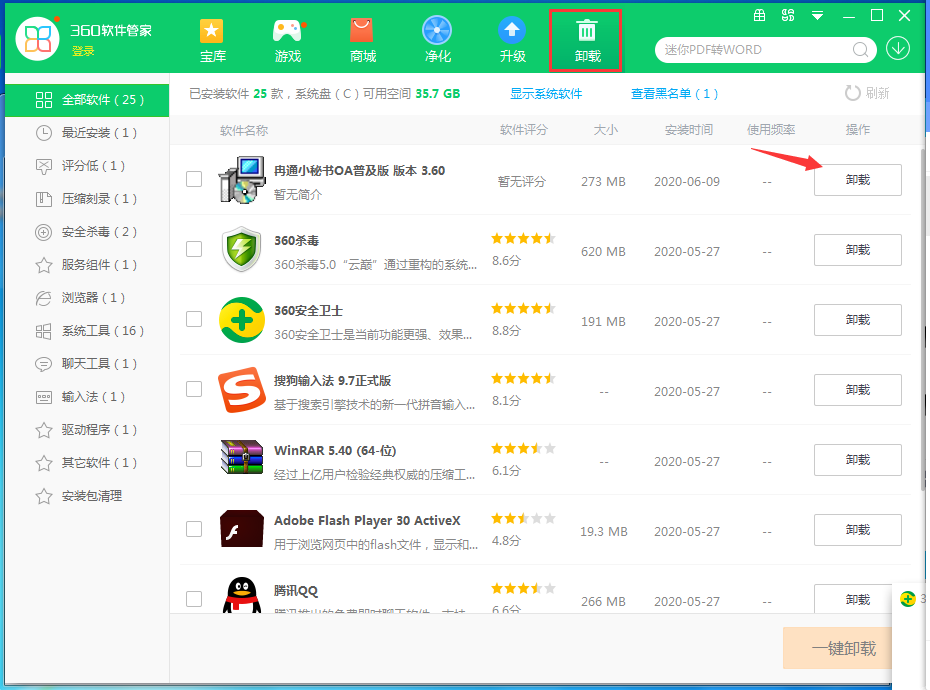This screenshot has height=690, width=930.
Task: Select 驱动程序 (1) category
Action: (87, 430)
